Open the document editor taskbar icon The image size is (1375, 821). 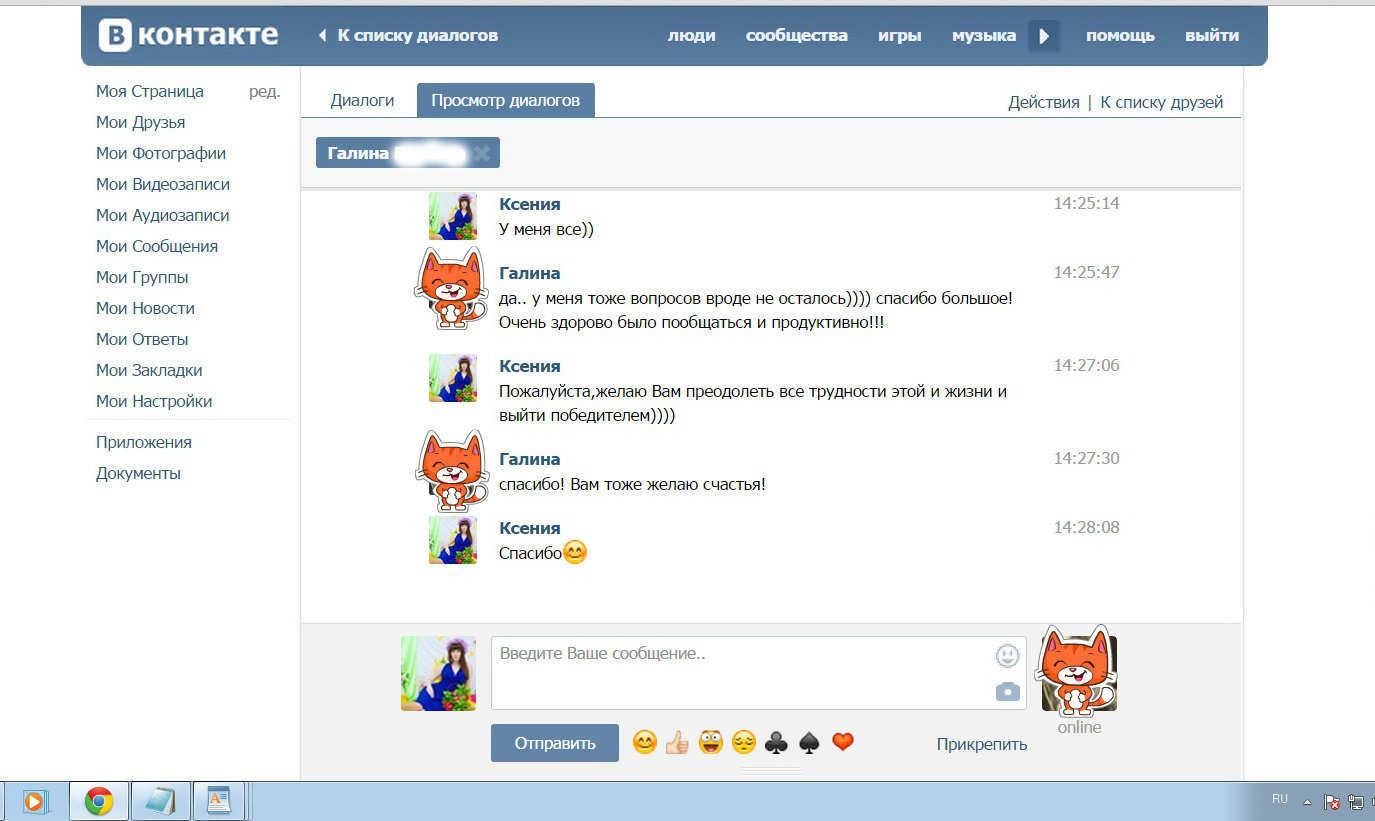tap(219, 801)
